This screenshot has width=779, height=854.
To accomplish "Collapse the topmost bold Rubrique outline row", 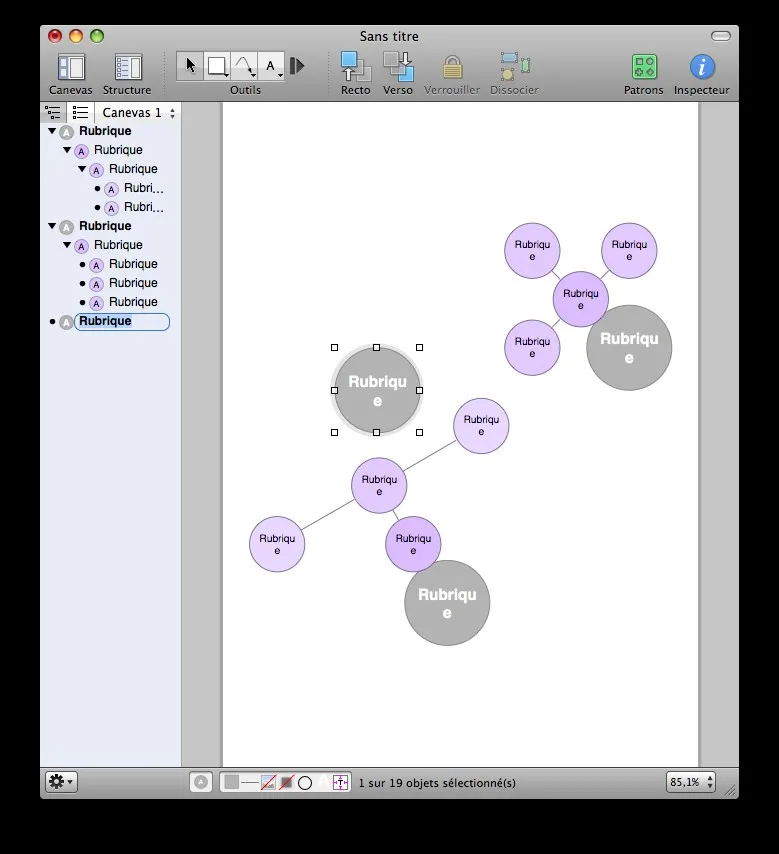I will (x=52, y=131).
